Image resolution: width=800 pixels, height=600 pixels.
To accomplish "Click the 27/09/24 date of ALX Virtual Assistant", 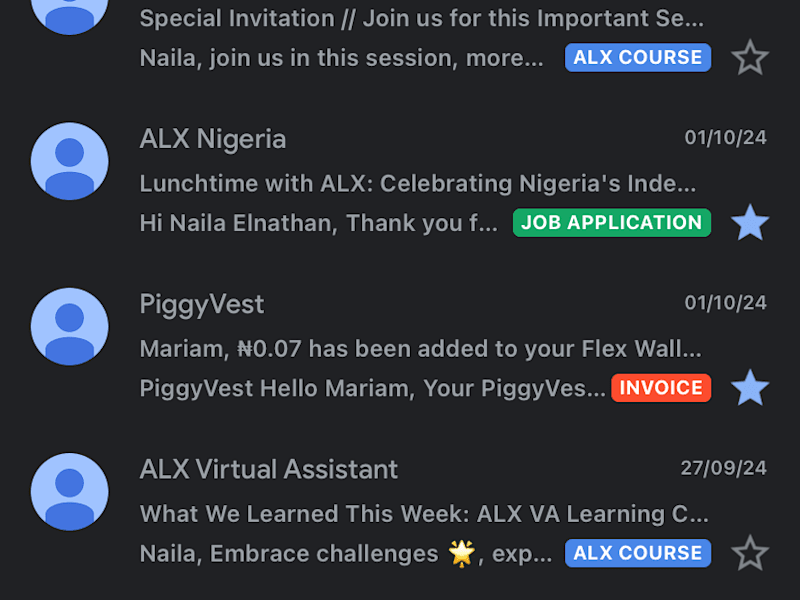I will tap(723, 468).
